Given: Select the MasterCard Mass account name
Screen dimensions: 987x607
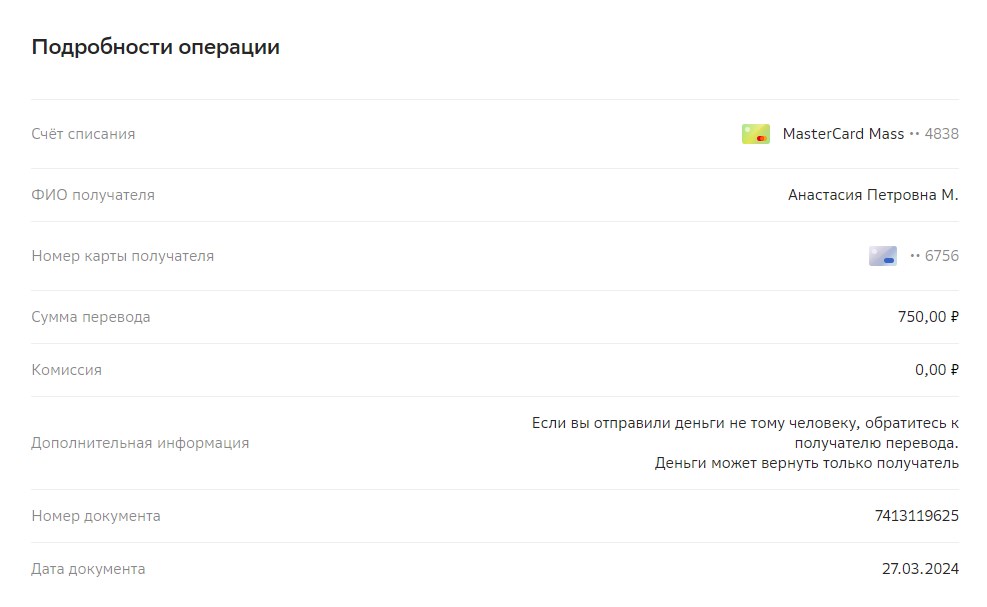Looking at the screenshot, I should coord(843,133).
